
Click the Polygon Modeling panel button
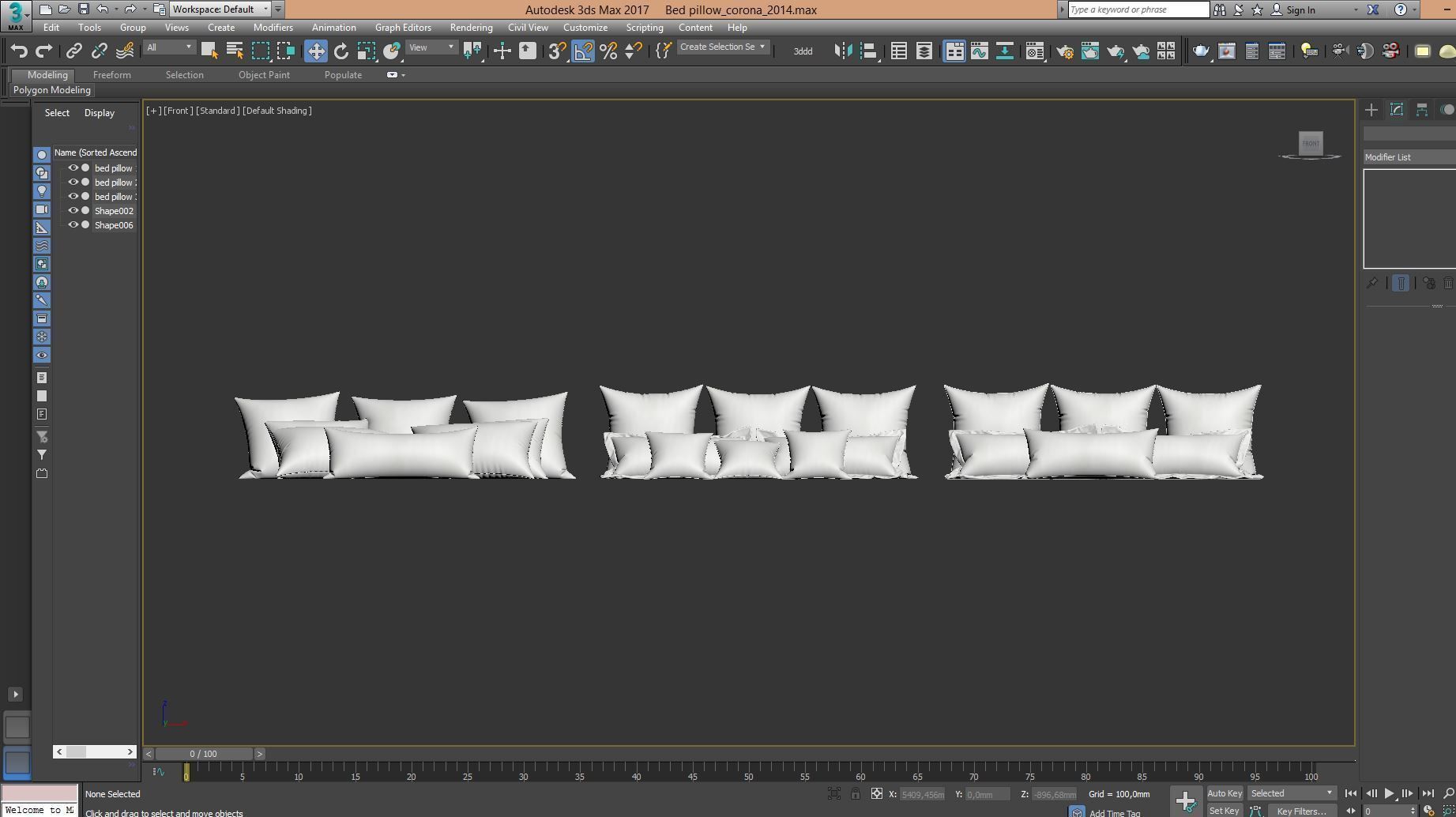tap(52, 90)
